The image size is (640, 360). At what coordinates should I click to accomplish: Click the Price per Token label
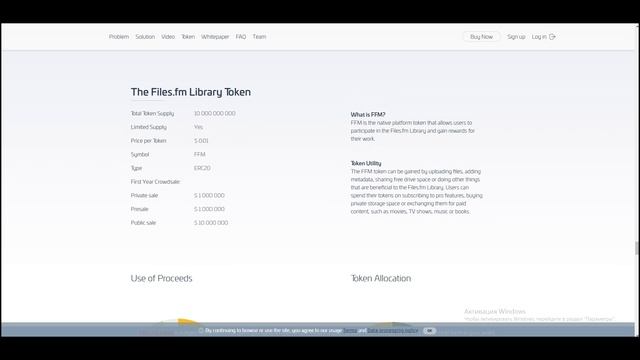(x=148, y=141)
